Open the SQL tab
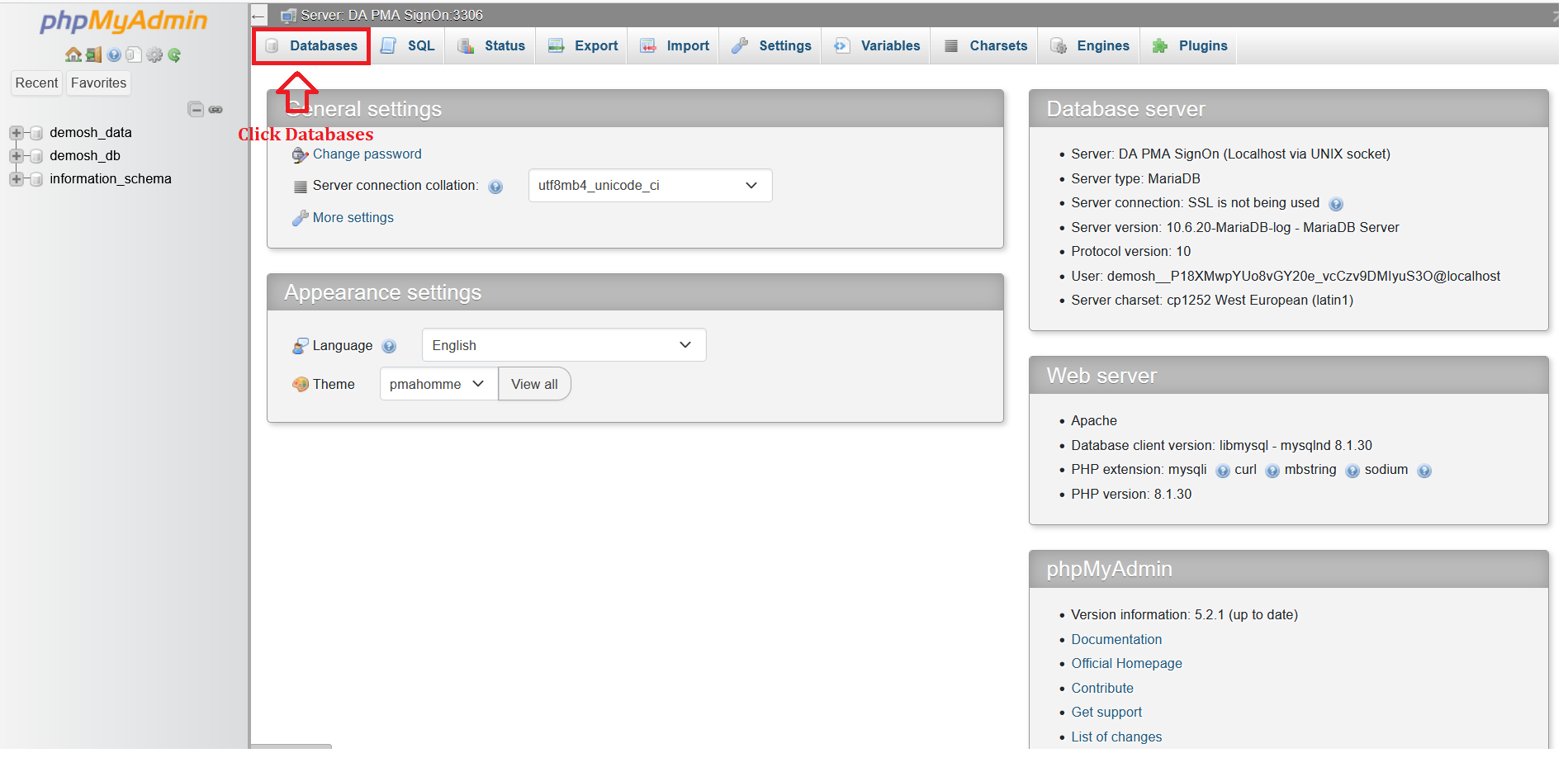 407,46
